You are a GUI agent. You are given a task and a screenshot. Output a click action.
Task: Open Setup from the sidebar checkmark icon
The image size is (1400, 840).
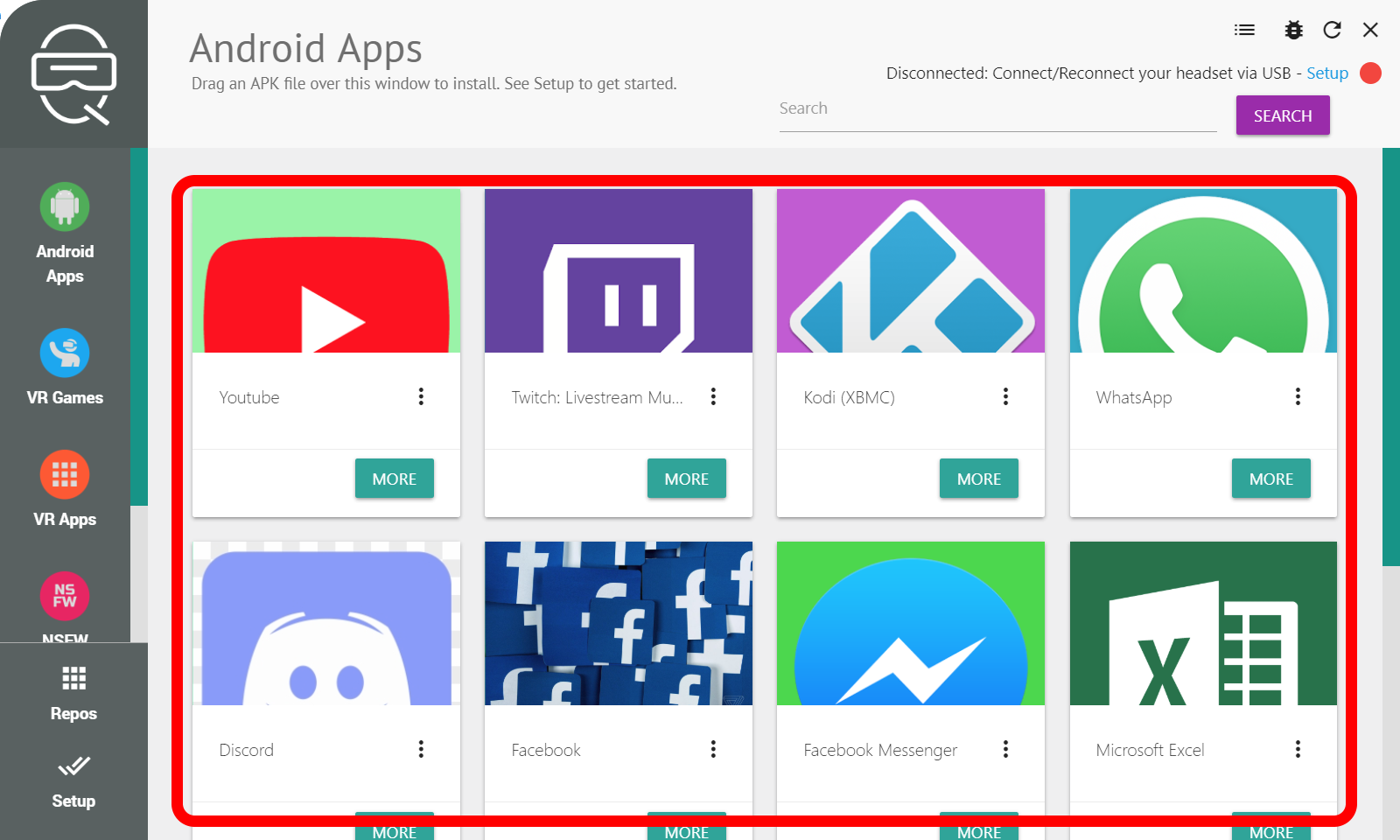point(73,767)
